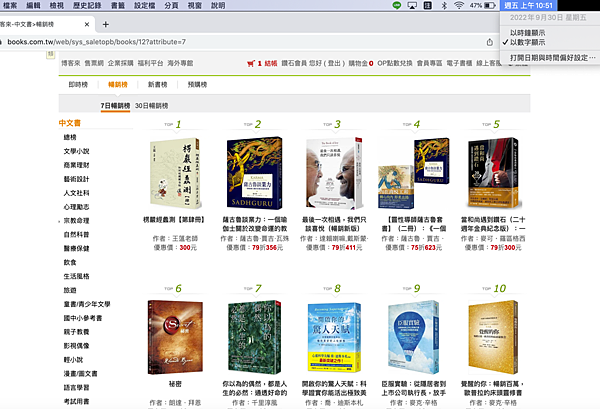Click the clock 週五 上午10:51 in menu bar
Viewport: 600px width, 409px height.
pyautogui.click(x=528, y=5)
